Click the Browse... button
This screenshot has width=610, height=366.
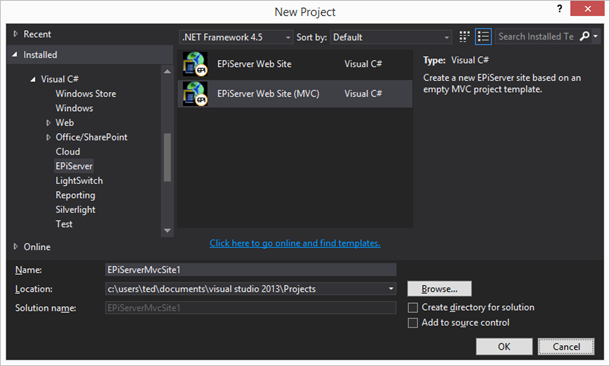coord(439,289)
